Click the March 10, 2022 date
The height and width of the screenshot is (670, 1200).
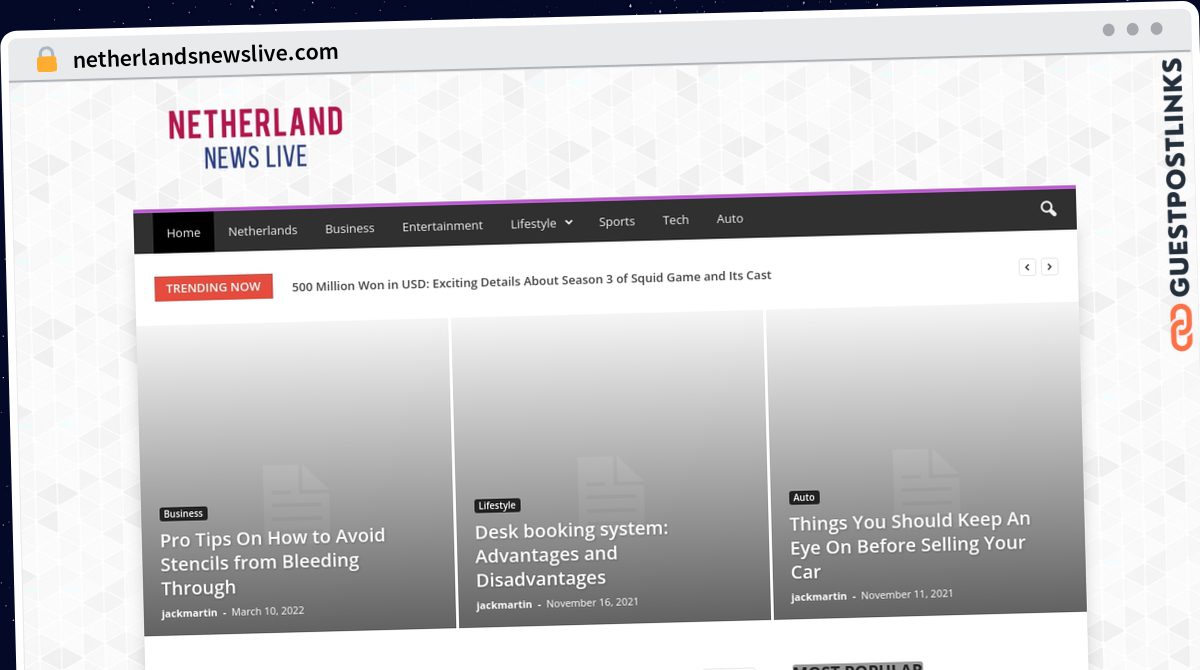click(x=268, y=611)
